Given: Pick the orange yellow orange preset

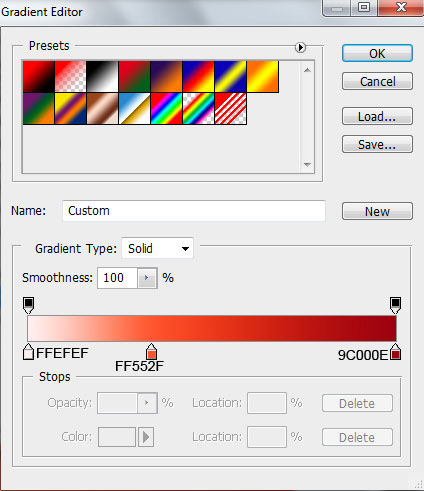Looking at the screenshot, I should click(x=263, y=76).
